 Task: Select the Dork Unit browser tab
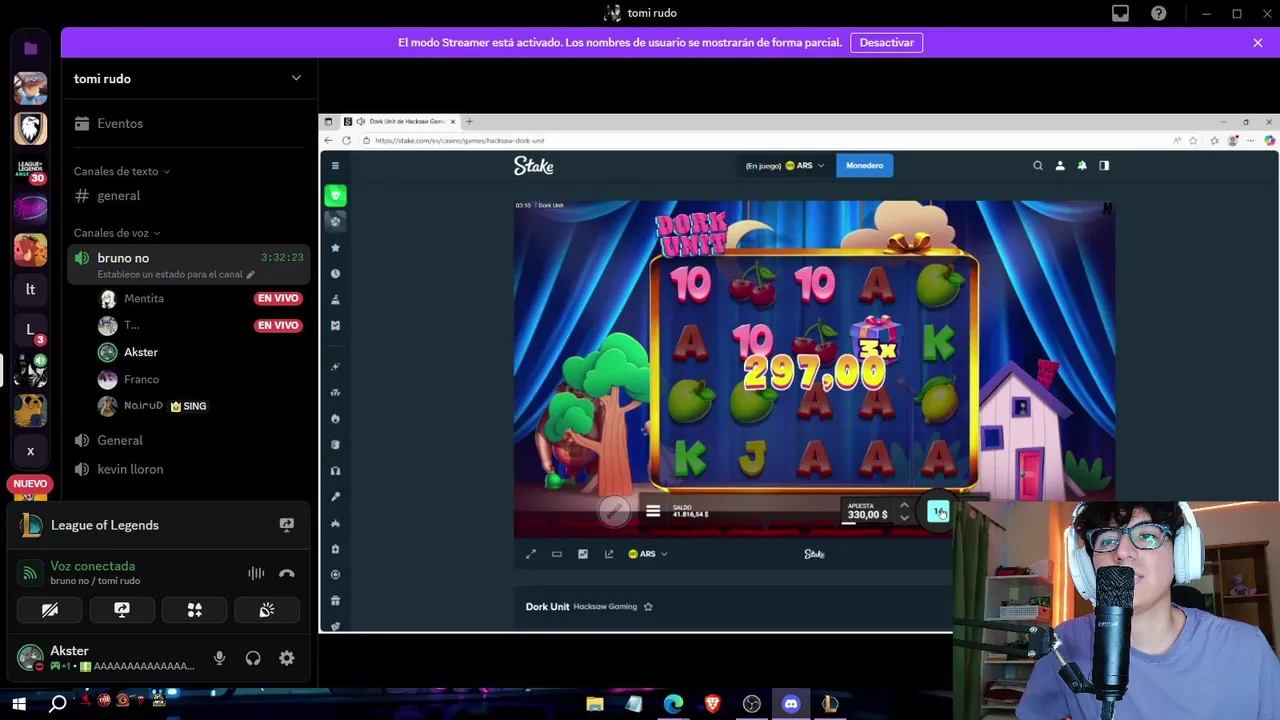click(399, 121)
